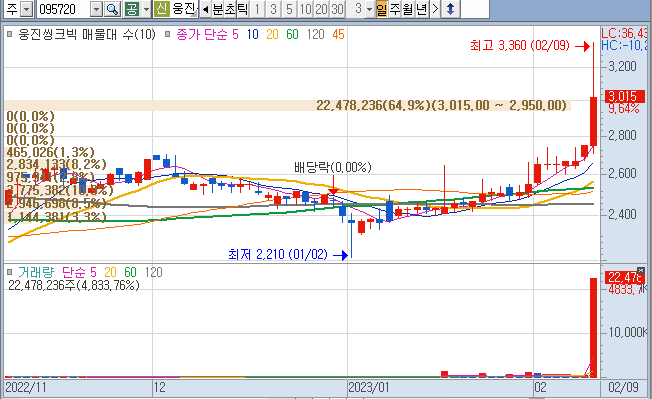Image resolution: width=652 pixels, height=399 pixels.
Task: Click the green 공 button
Action: click(132, 9)
